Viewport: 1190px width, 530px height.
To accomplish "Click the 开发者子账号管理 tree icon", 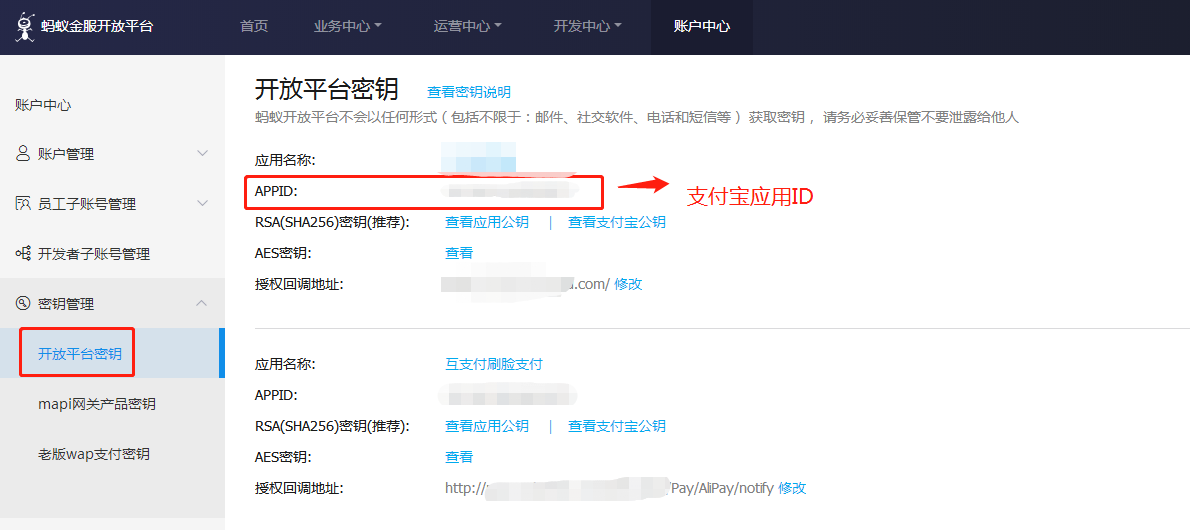I will [x=23, y=254].
